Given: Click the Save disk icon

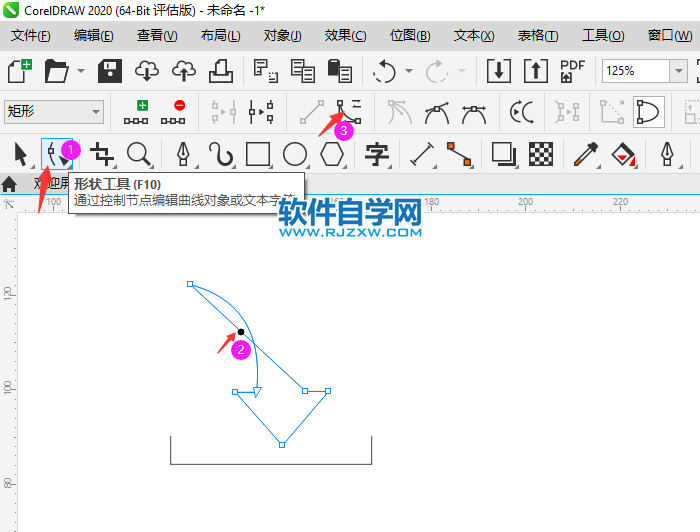Looking at the screenshot, I should pyautogui.click(x=109, y=71).
